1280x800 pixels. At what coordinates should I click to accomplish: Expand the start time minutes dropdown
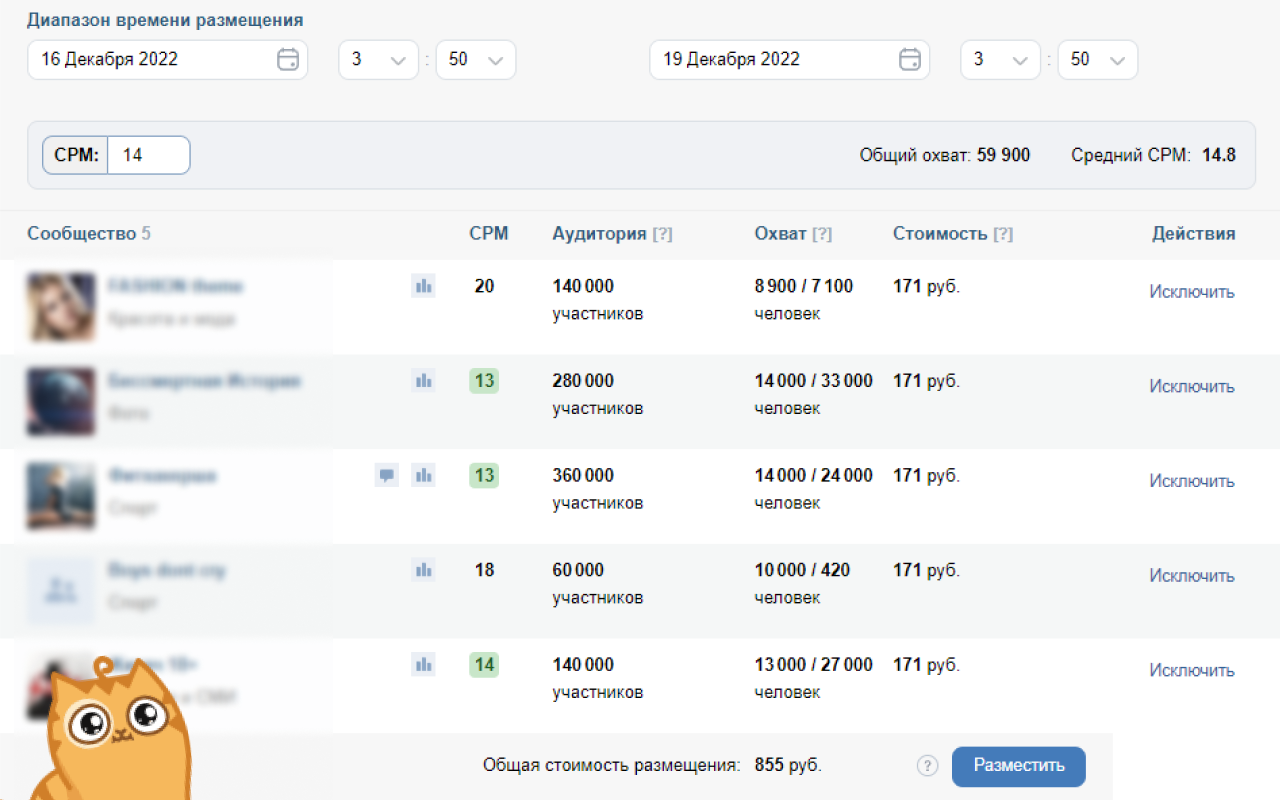point(475,60)
